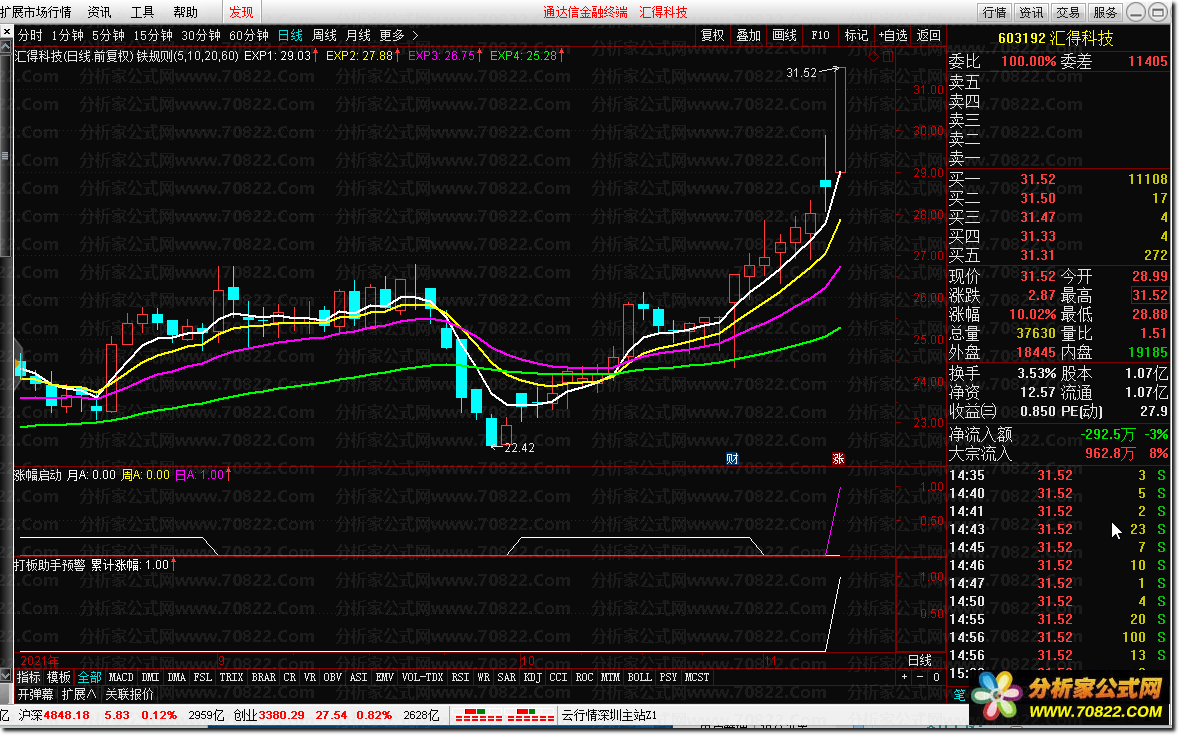Screen dimensions: 1181x736
Task: Open the 工具 menu
Action: tap(142, 12)
